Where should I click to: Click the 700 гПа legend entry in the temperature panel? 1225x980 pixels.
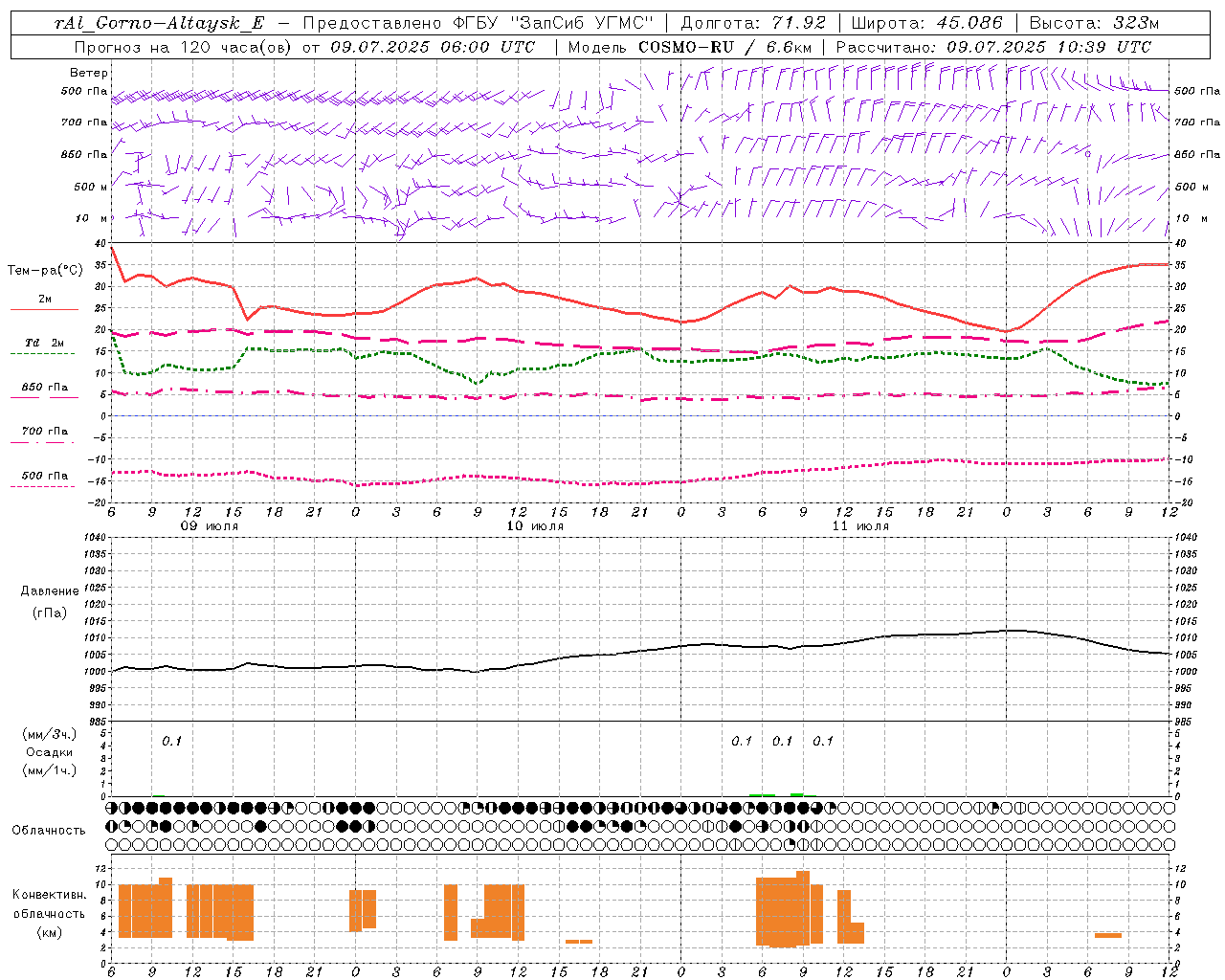click(x=45, y=432)
